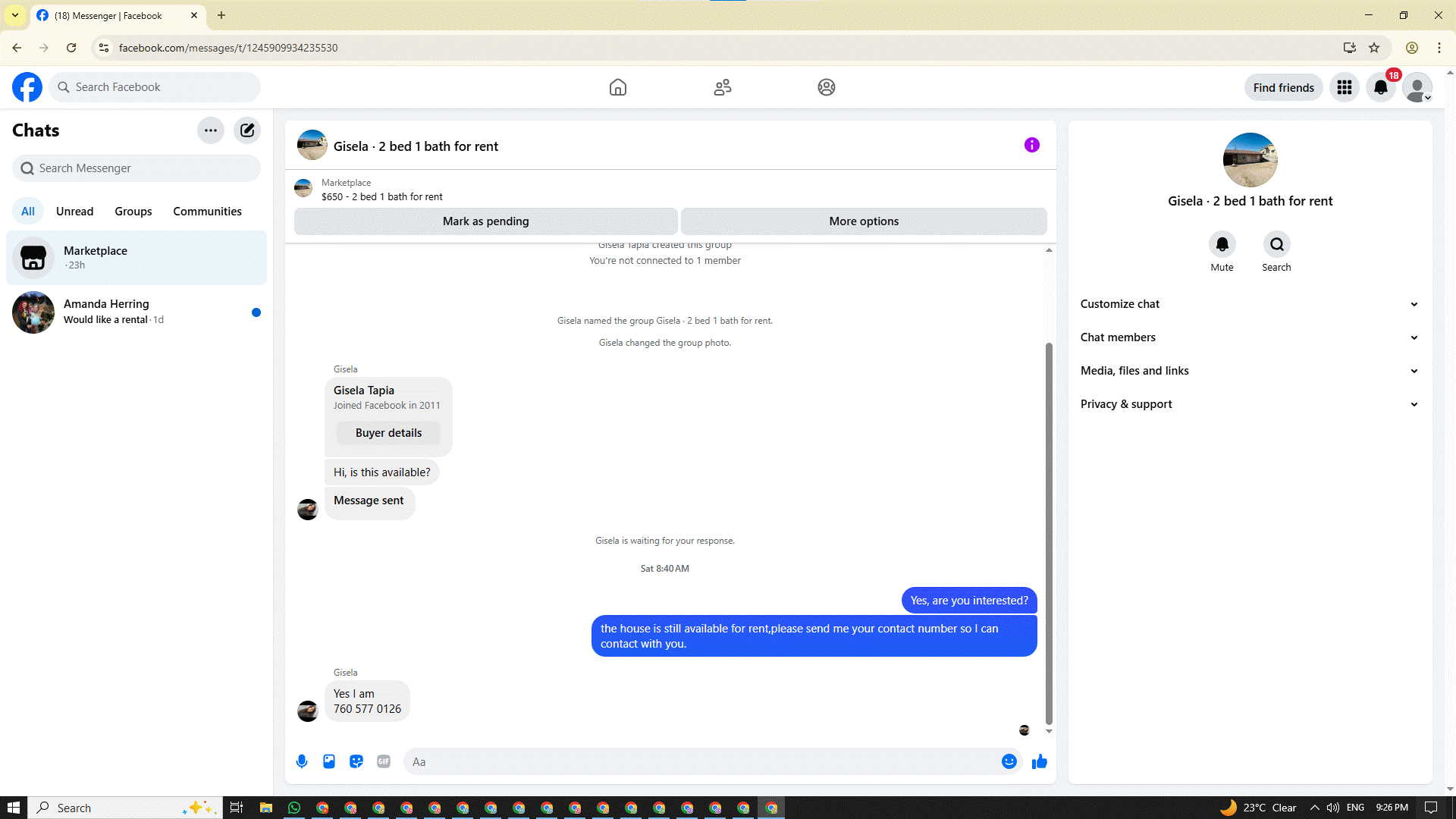The image size is (1456, 819).
Task: Go back in browser history
Action: pyautogui.click(x=17, y=48)
